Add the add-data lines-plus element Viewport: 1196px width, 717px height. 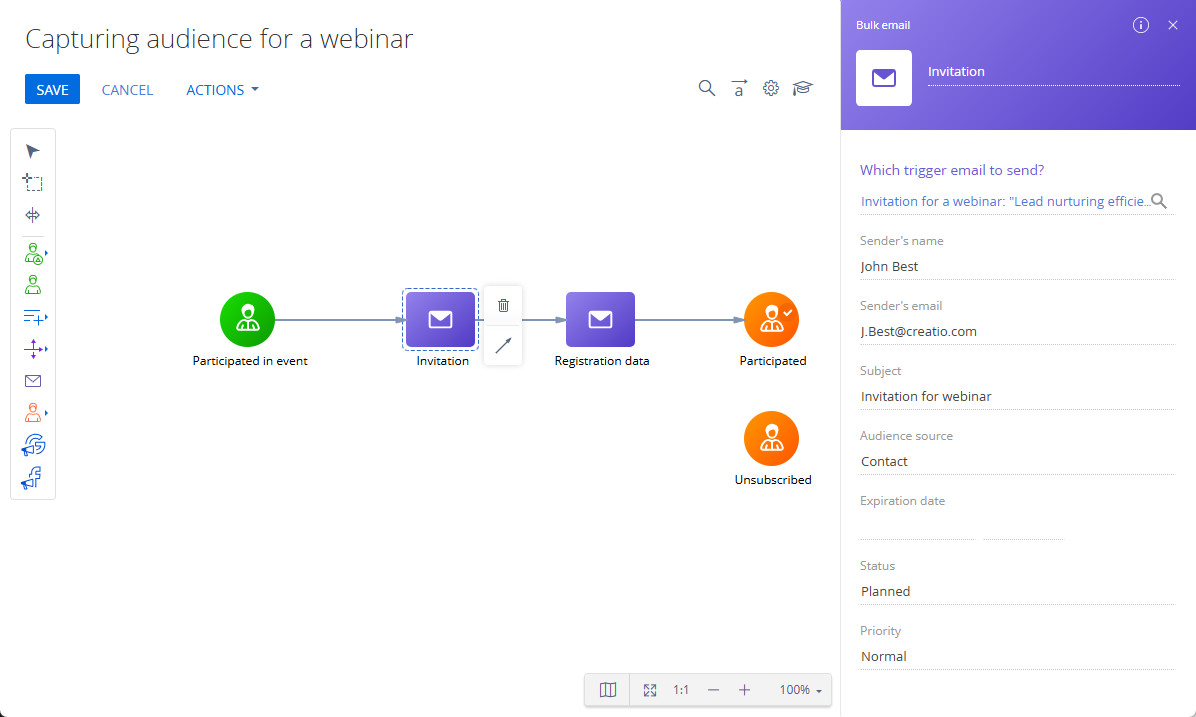[x=34, y=317]
